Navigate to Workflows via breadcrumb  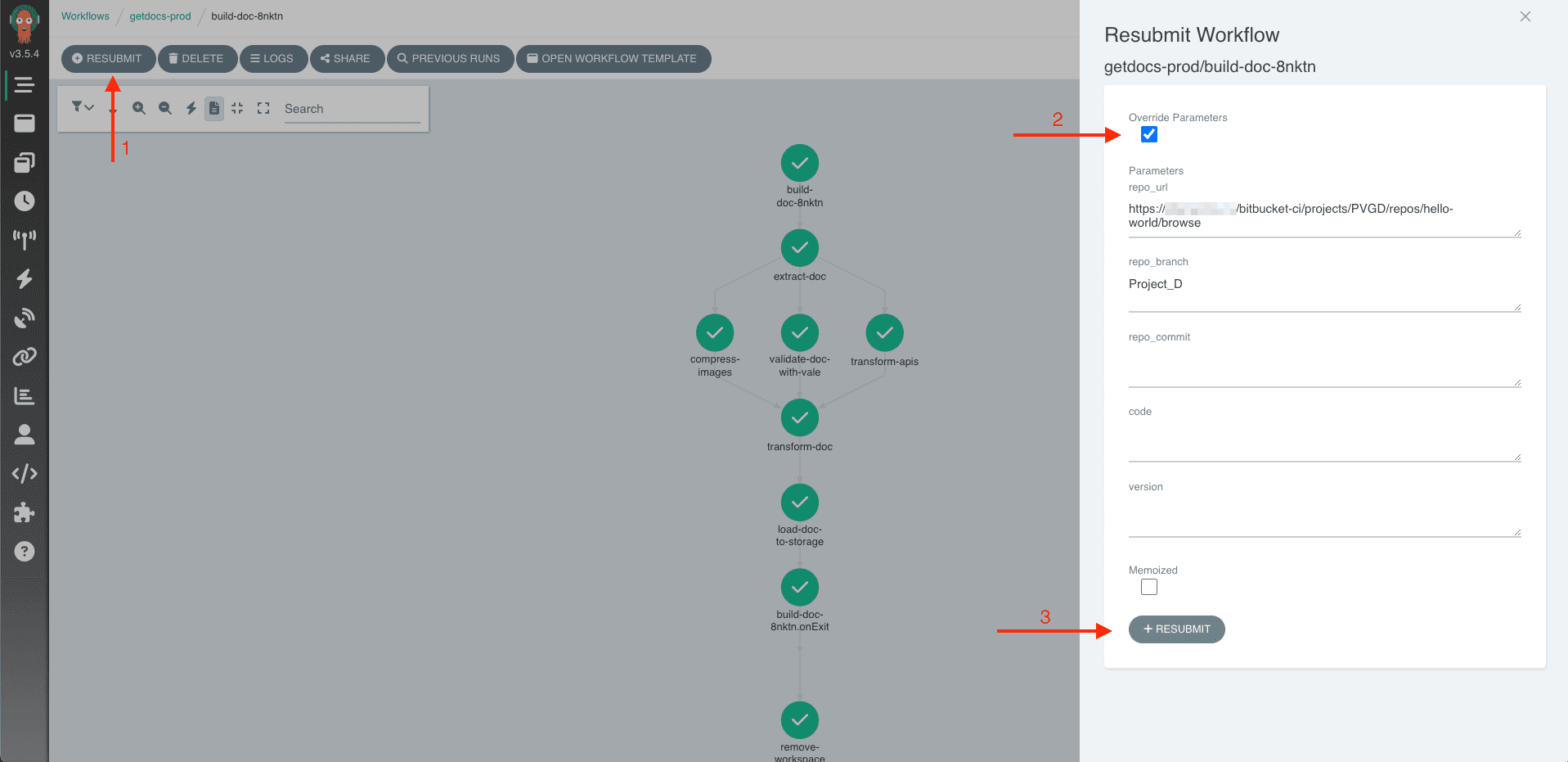[x=85, y=16]
